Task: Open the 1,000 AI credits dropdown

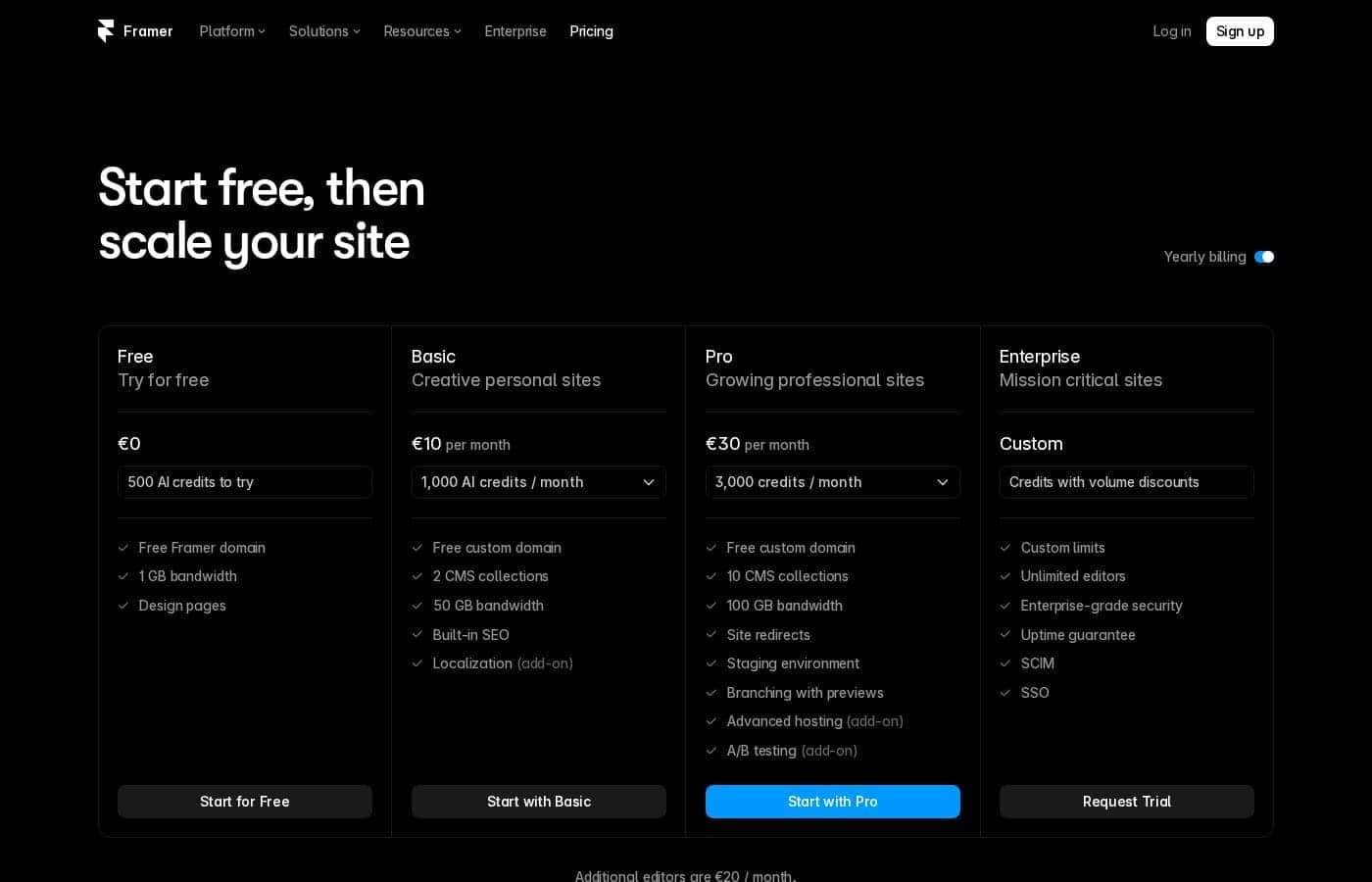Action: pos(539,482)
